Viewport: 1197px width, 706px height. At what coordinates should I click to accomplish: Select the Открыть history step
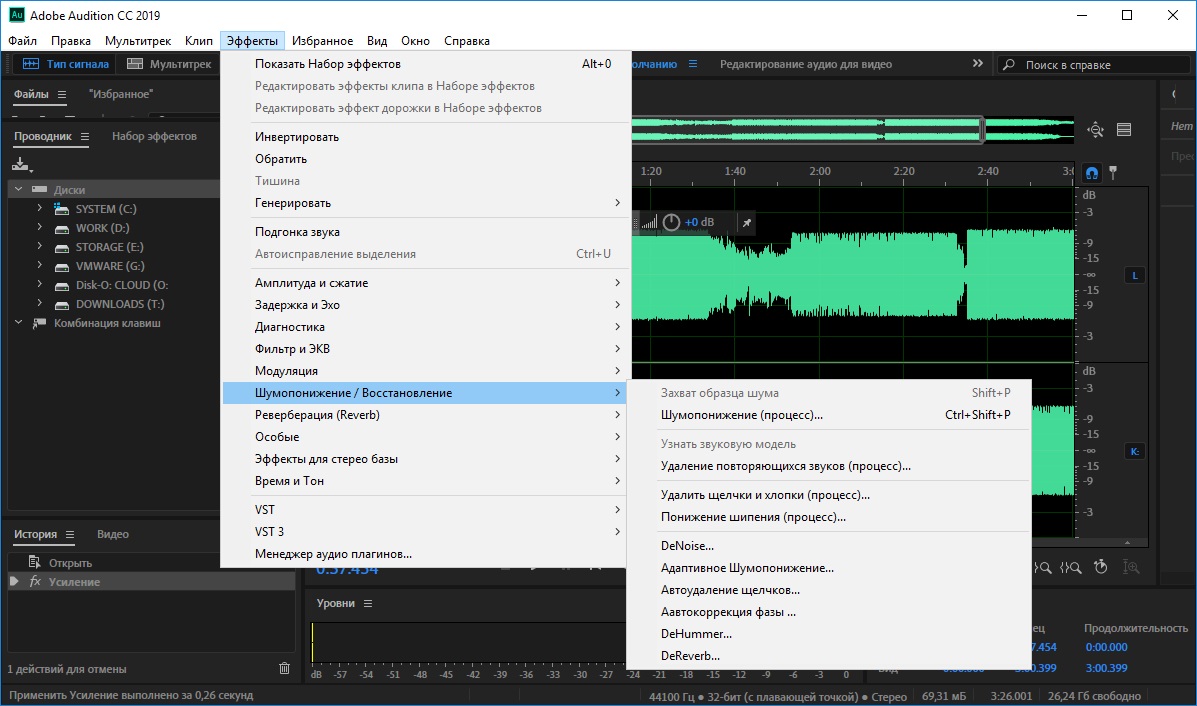[70, 563]
